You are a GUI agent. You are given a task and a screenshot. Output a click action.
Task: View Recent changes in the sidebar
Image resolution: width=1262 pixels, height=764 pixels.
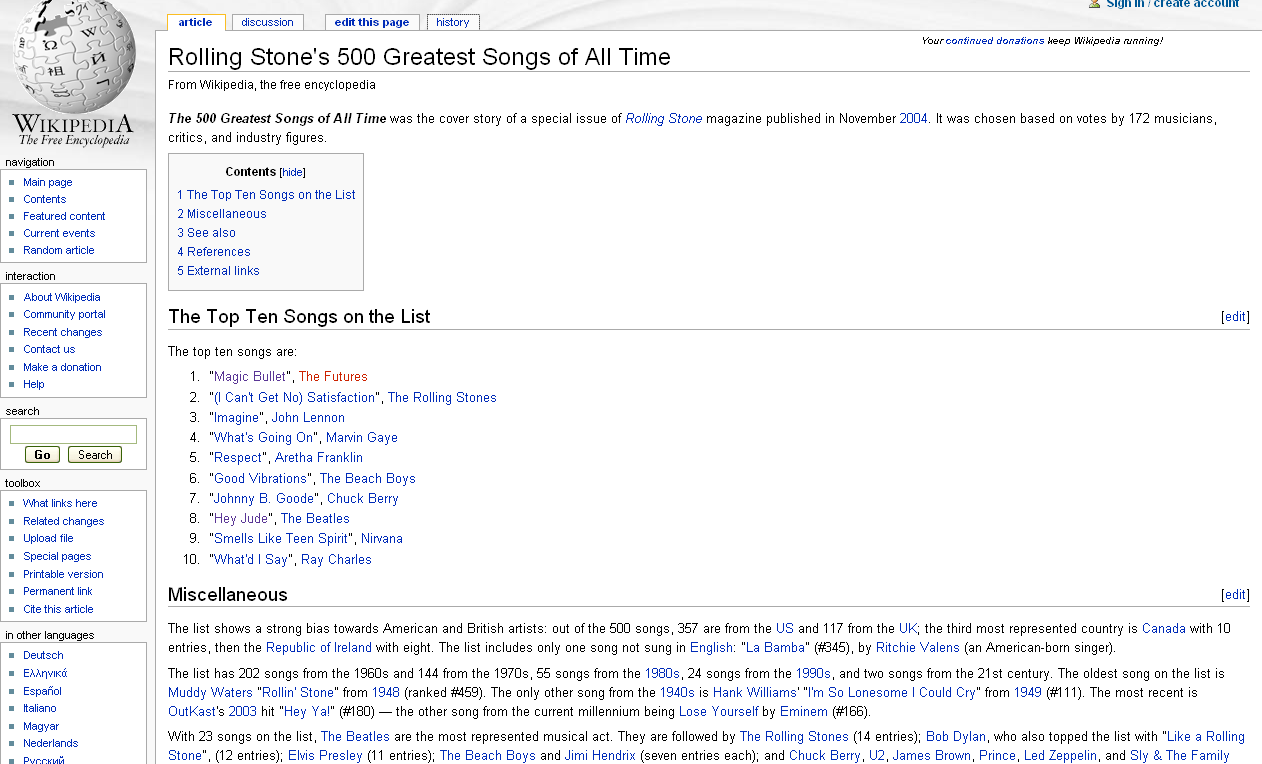(x=63, y=332)
